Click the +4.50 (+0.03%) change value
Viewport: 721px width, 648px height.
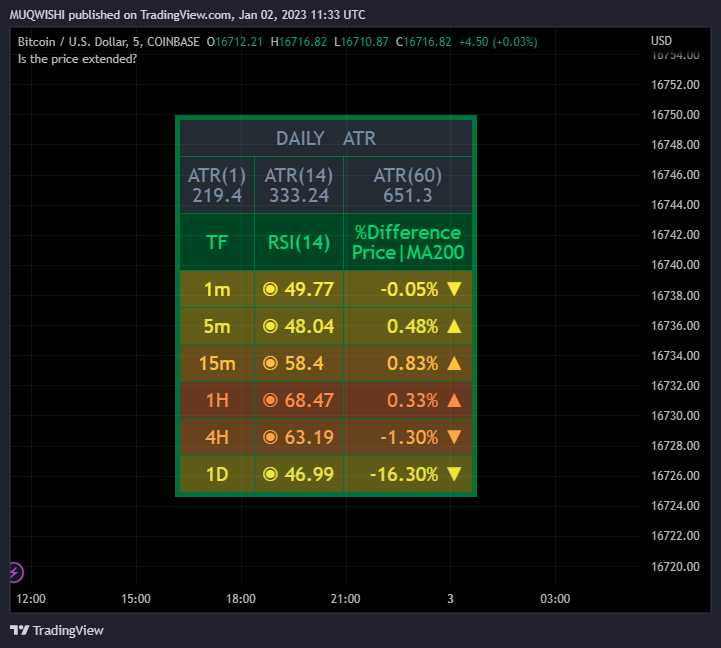[x=498, y=42]
